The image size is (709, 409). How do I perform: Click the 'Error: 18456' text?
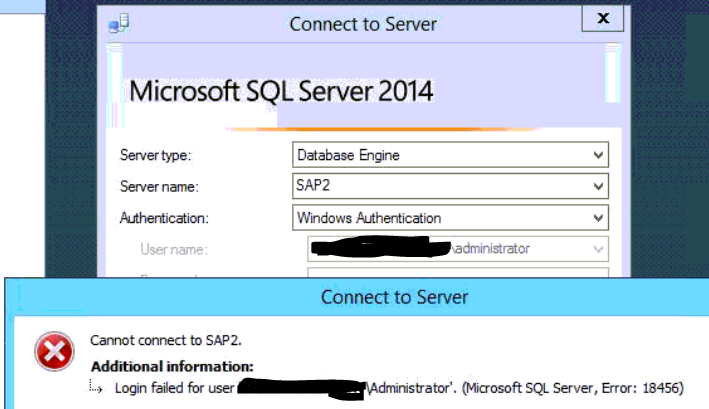click(x=642, y=388)
